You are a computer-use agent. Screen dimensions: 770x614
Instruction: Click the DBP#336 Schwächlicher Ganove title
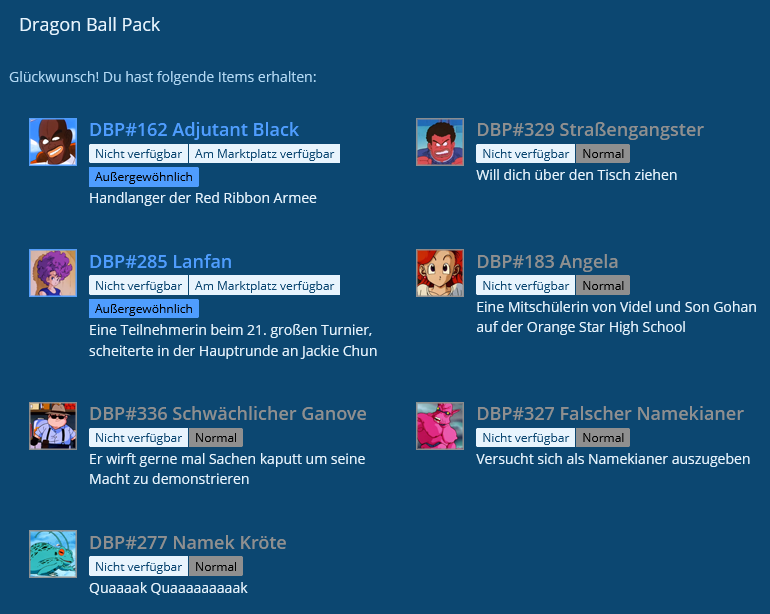click(228, 414)
